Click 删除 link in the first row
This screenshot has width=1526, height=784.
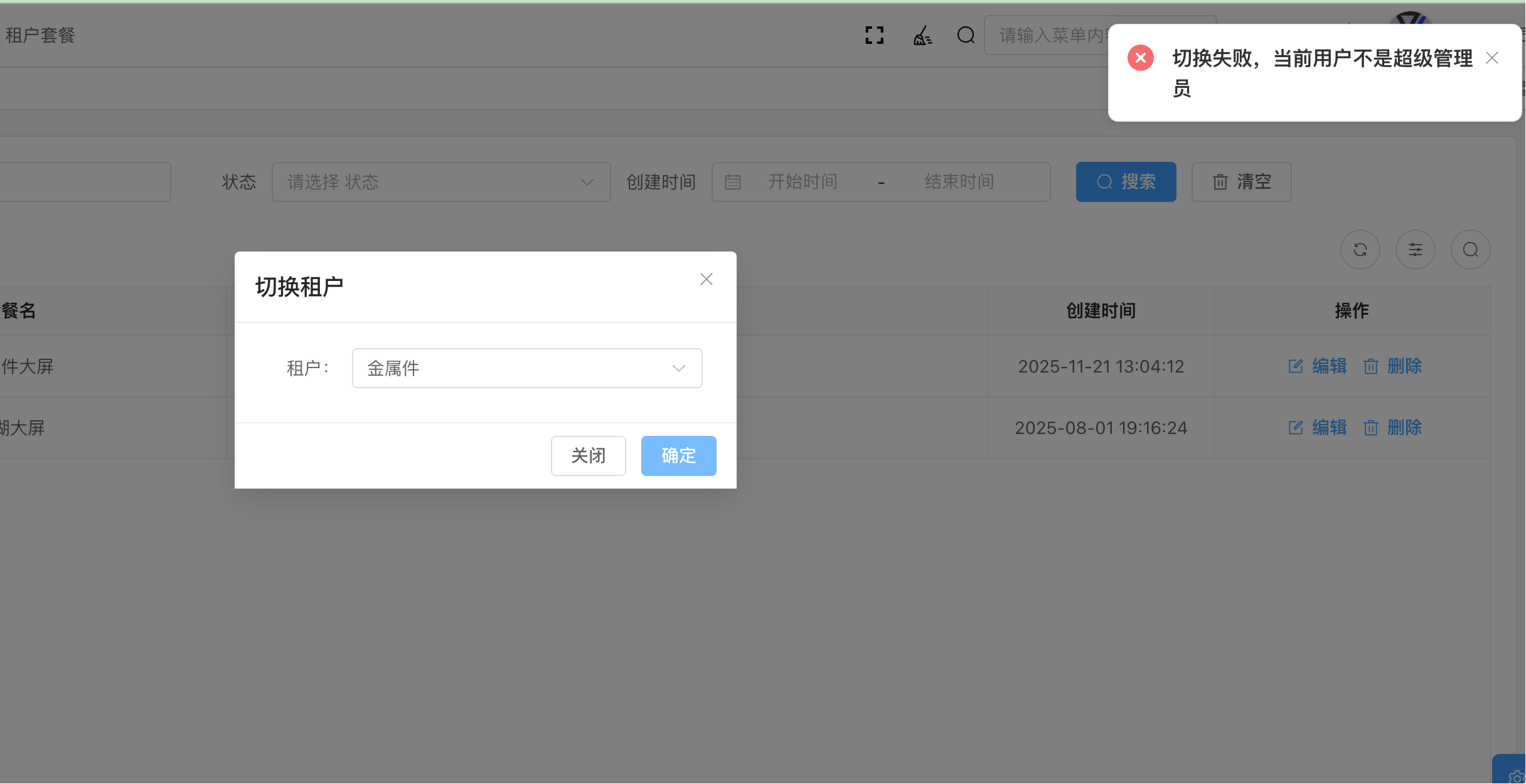[1404, 366]
